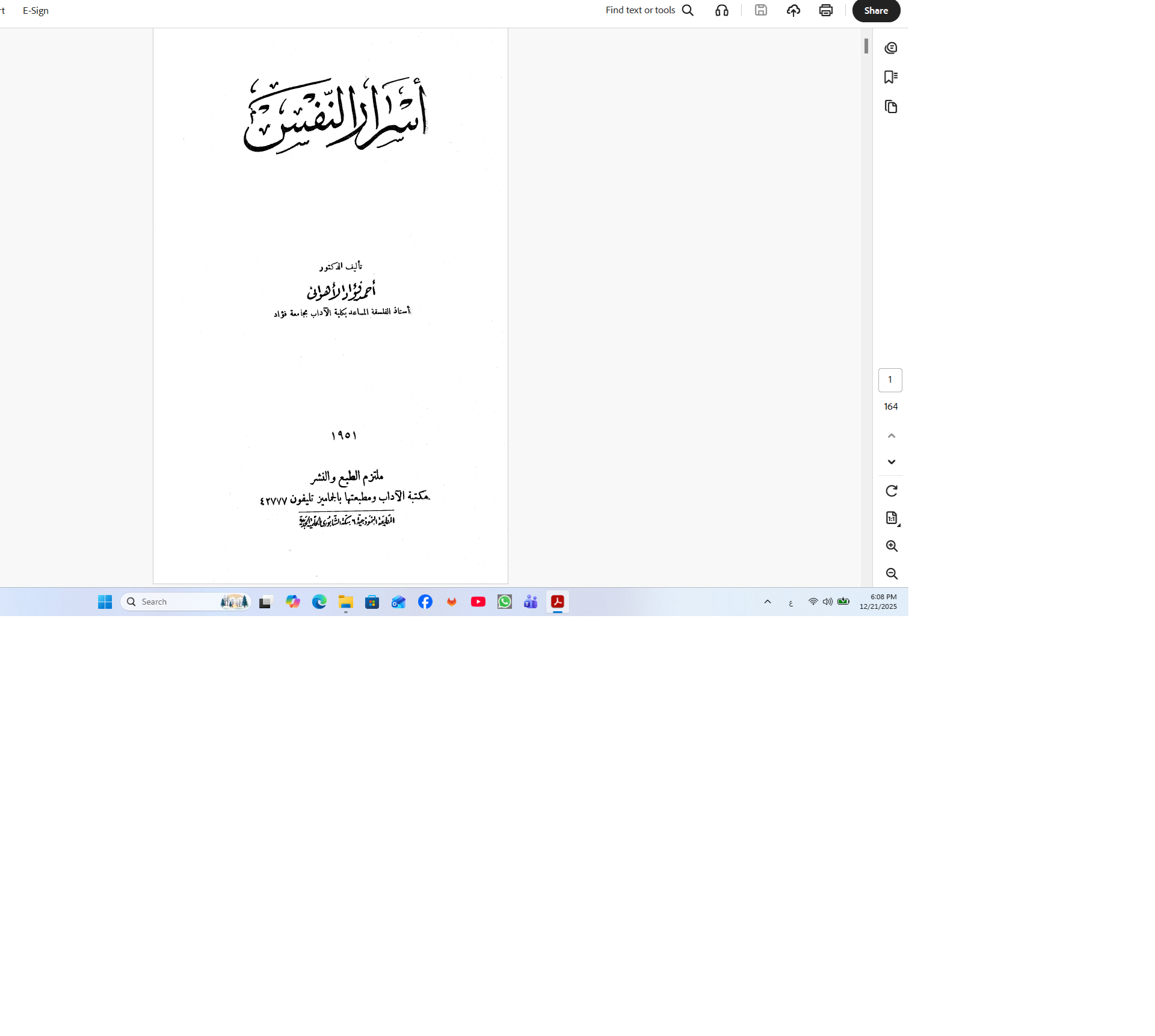Expand the hidden system tray icons

[768, 602]
